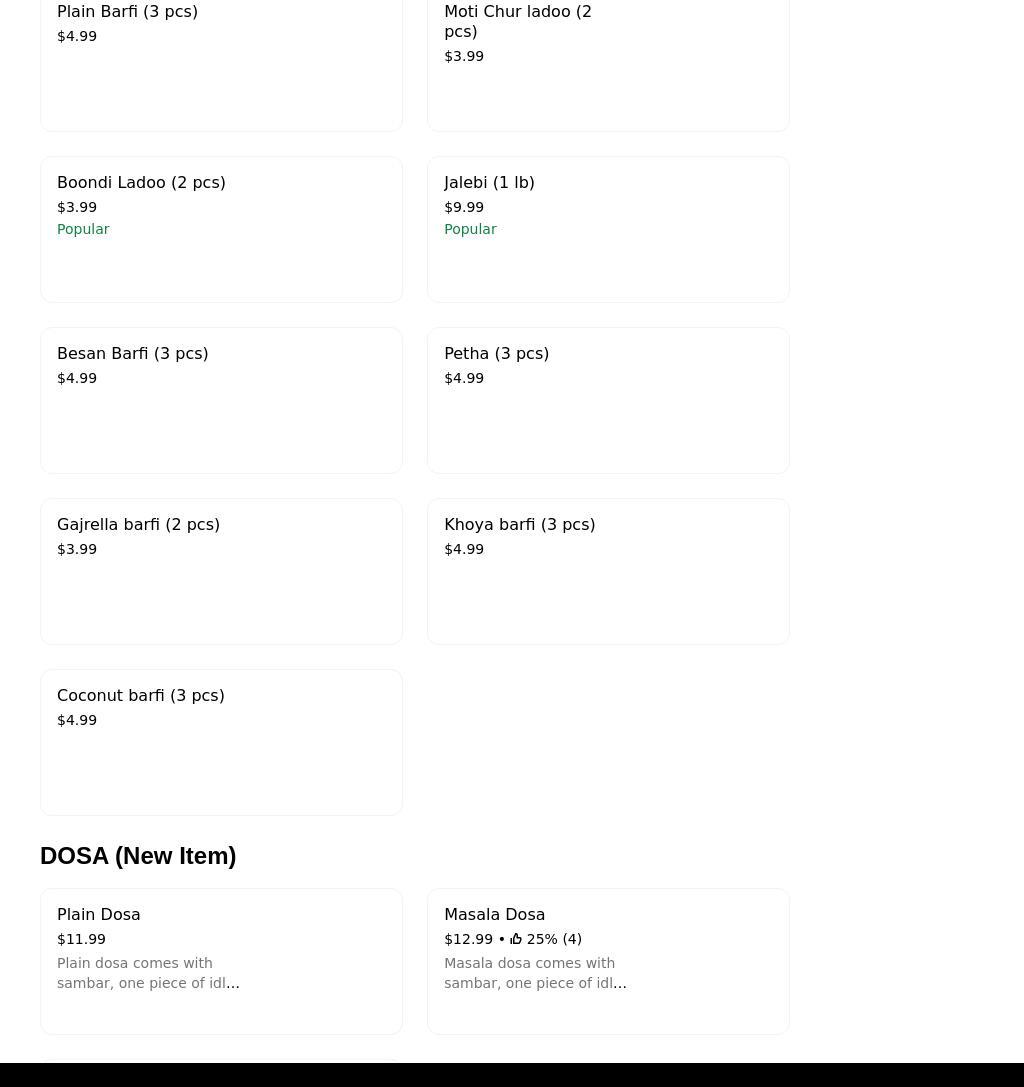Click the thumbs-up rating icon on Masala Dosa
1024x1087 pixels.
(516, 939)
